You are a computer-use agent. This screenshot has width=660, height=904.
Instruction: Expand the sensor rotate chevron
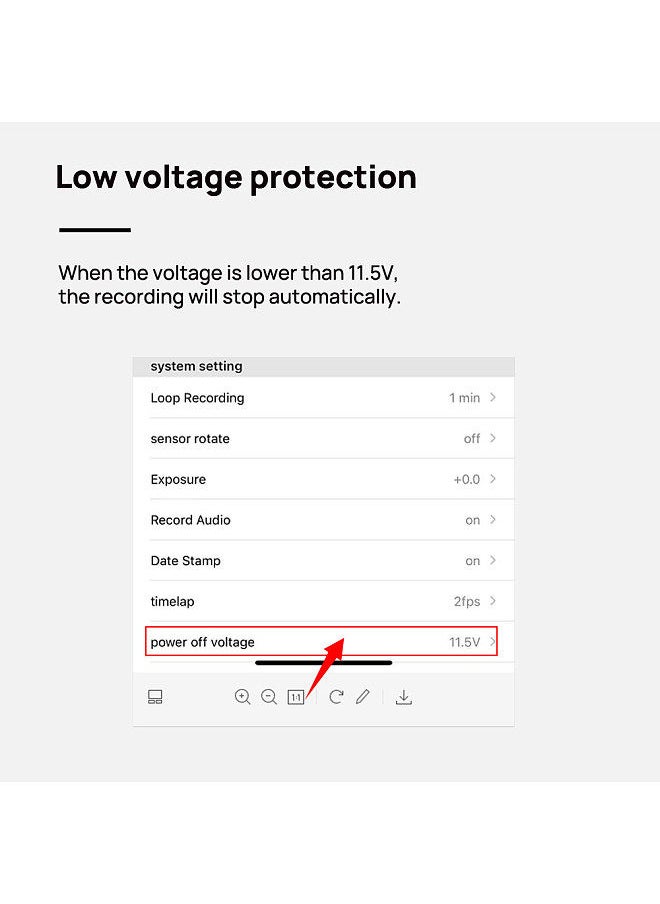(493, 438)
